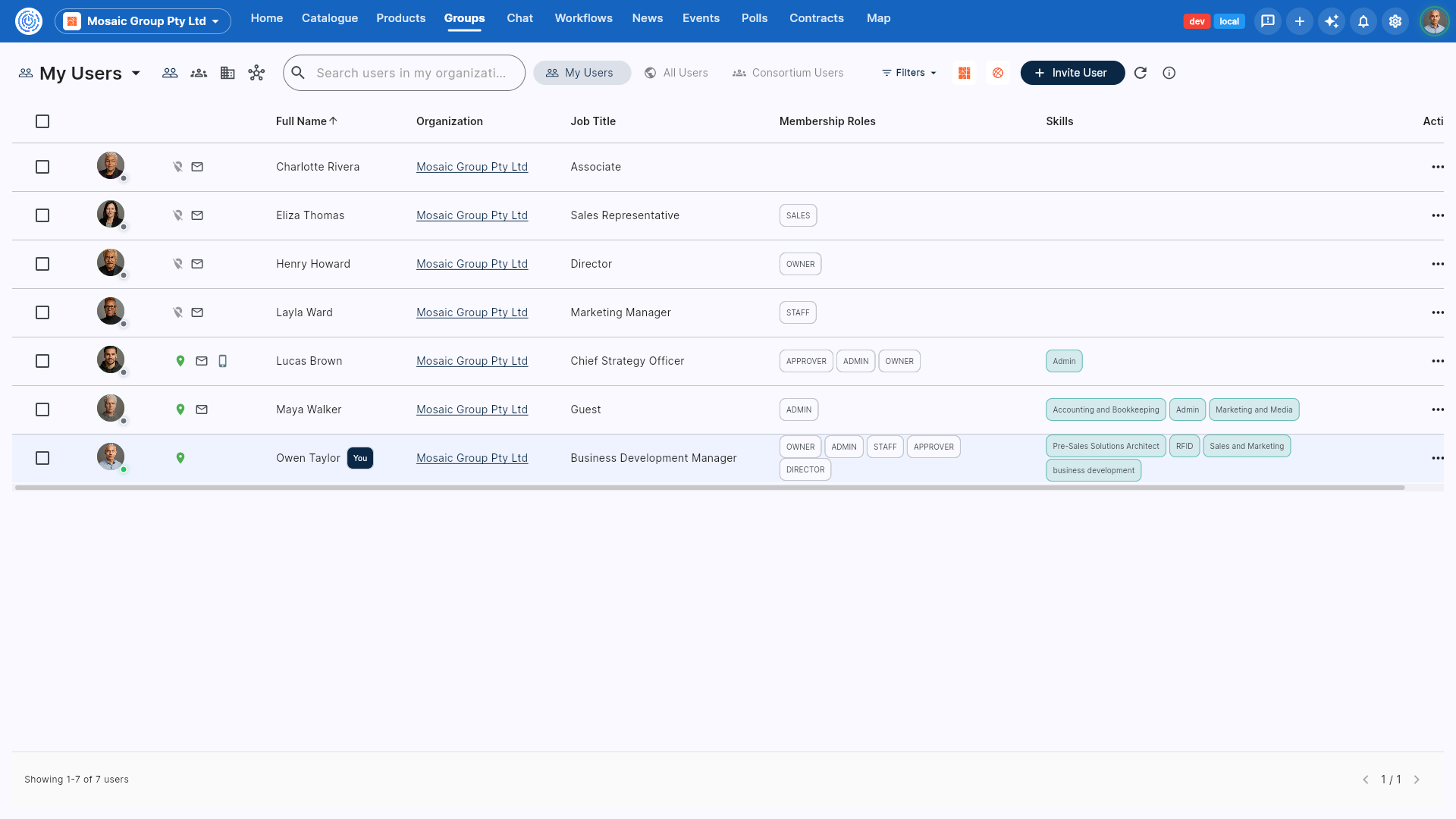Open the Map menu item
This screenshot has height=819, width=1456.
(x=878, y=18)
